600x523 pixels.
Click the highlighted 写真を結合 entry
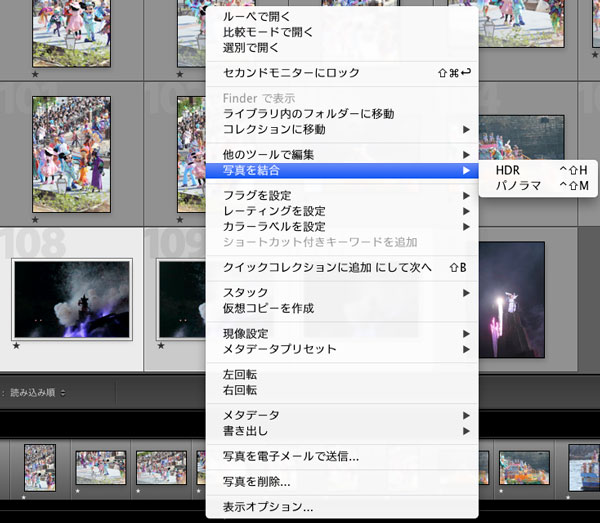point(342,170)
